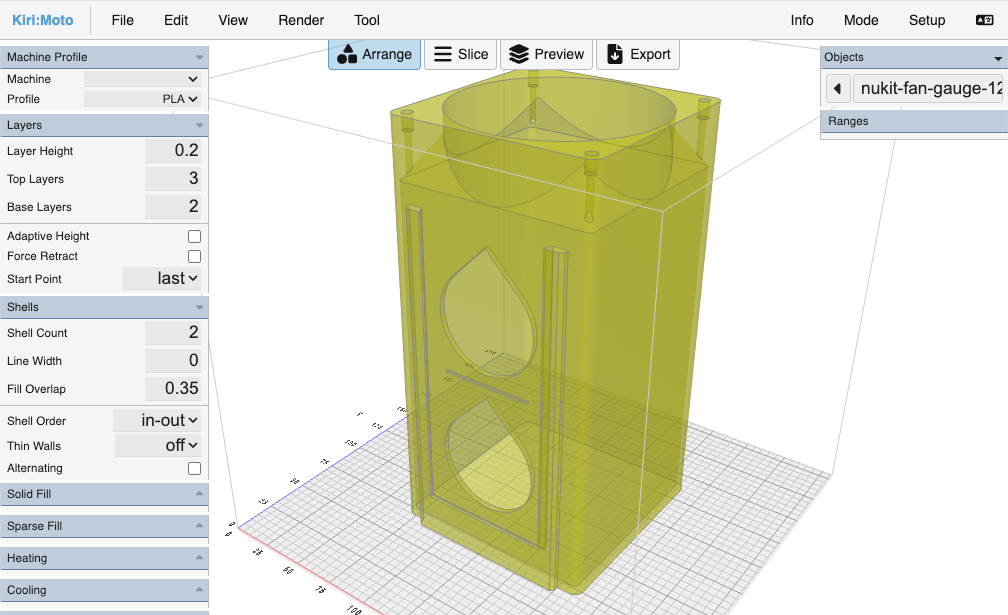Collapse the Shells section
The height and width of the screenshot is (615, 1008).
pos(104,307)
